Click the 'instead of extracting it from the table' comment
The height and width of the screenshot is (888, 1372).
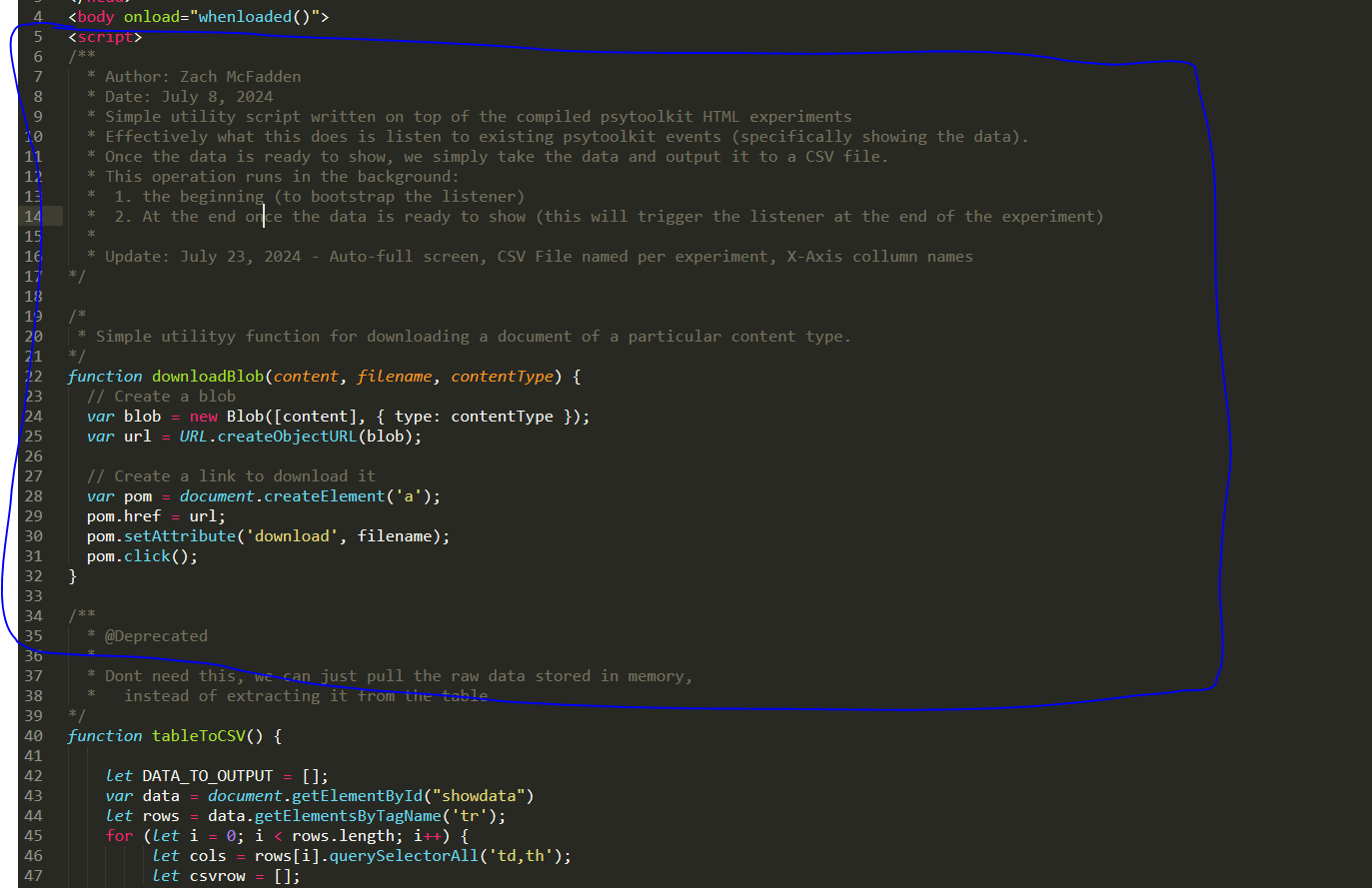[306, 696]
